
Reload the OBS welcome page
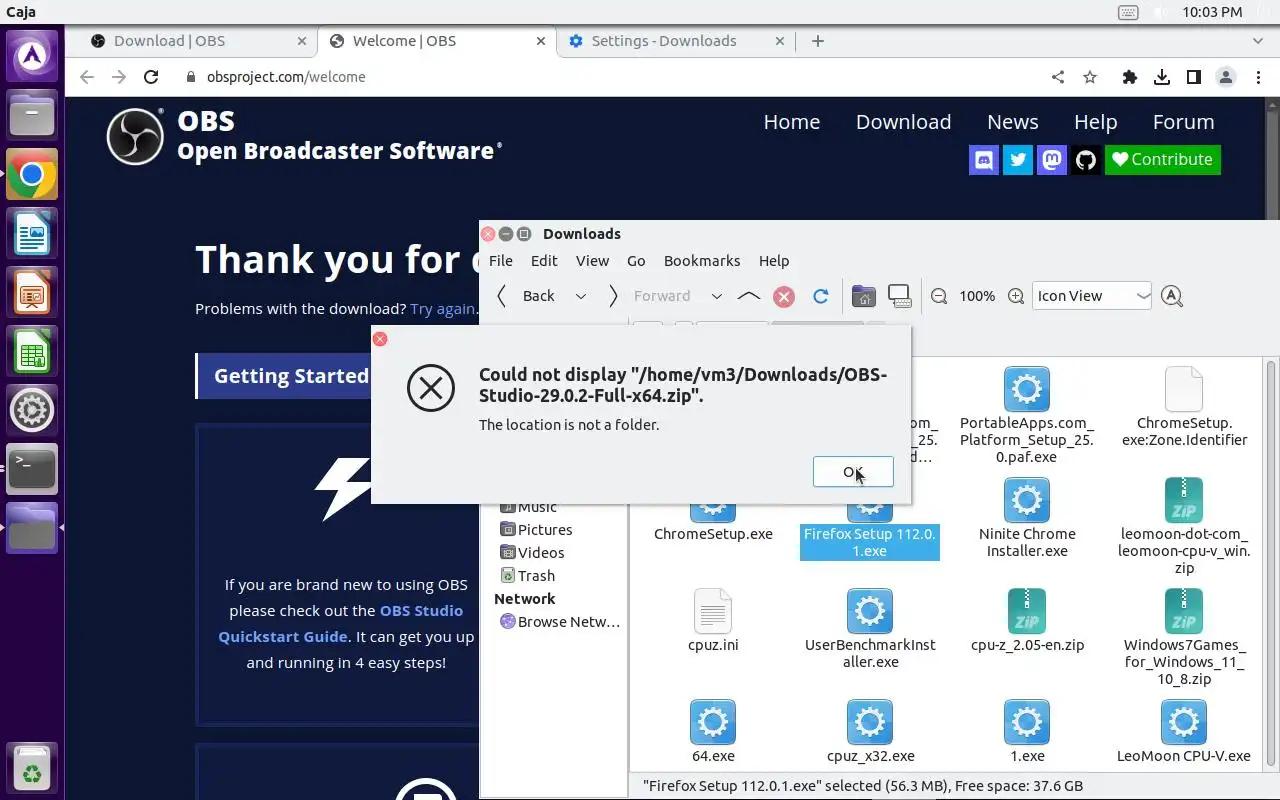point(151,77)
